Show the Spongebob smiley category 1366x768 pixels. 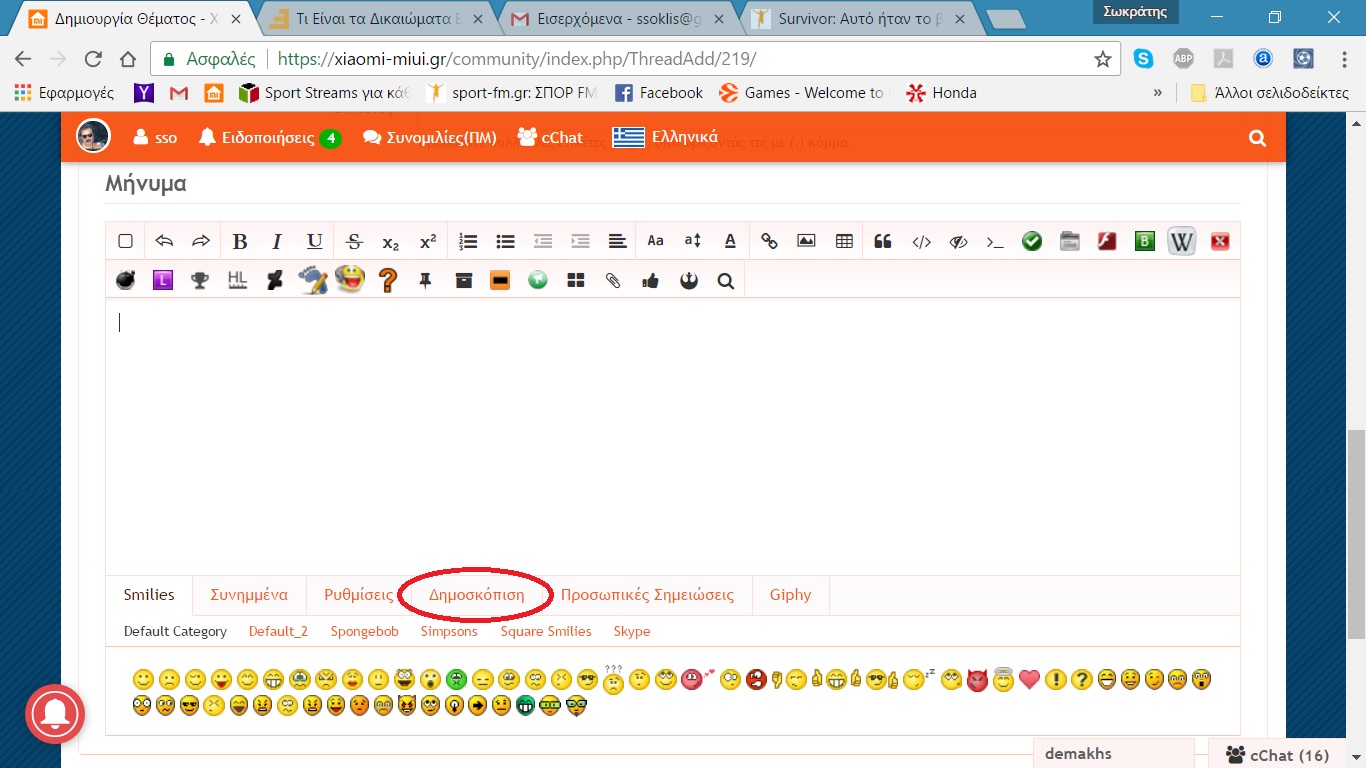tap(364, 631)
